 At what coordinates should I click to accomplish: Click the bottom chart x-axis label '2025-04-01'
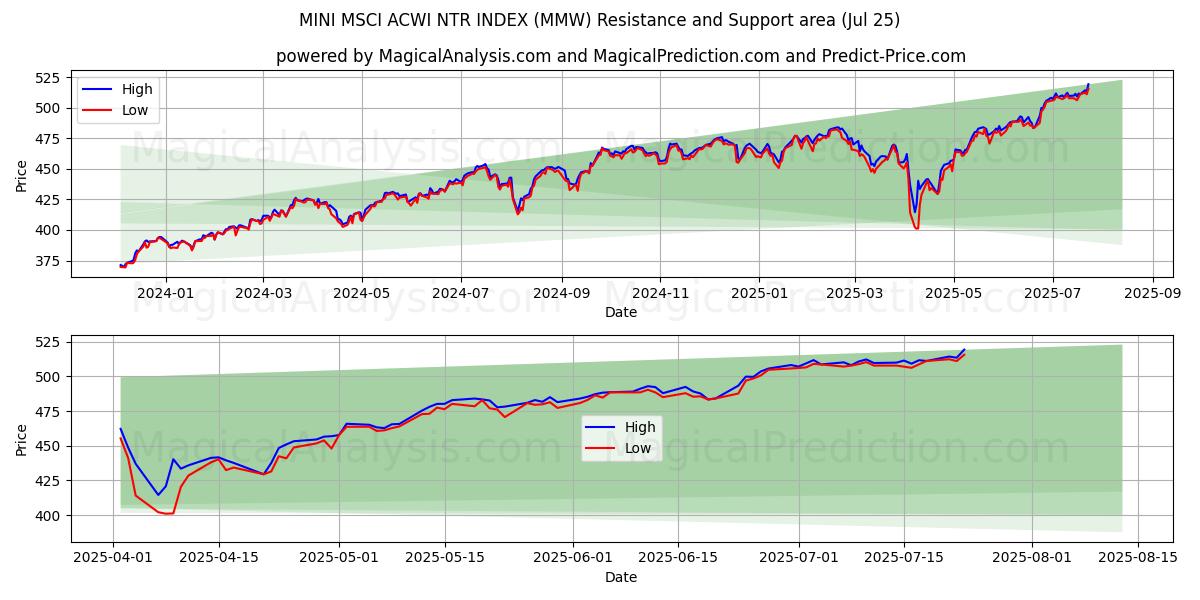113,559
